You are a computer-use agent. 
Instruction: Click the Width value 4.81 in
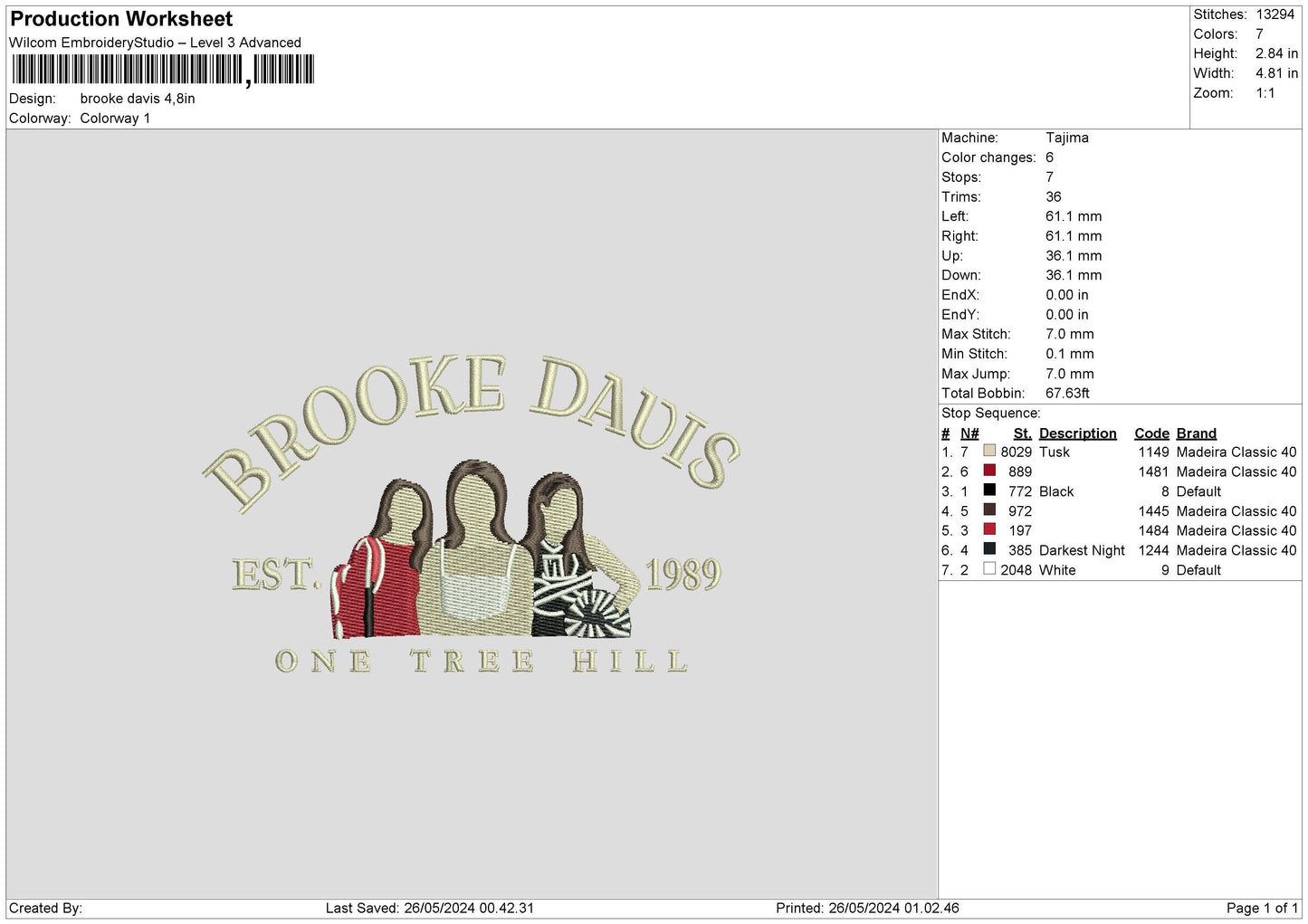pos(1276,73)
